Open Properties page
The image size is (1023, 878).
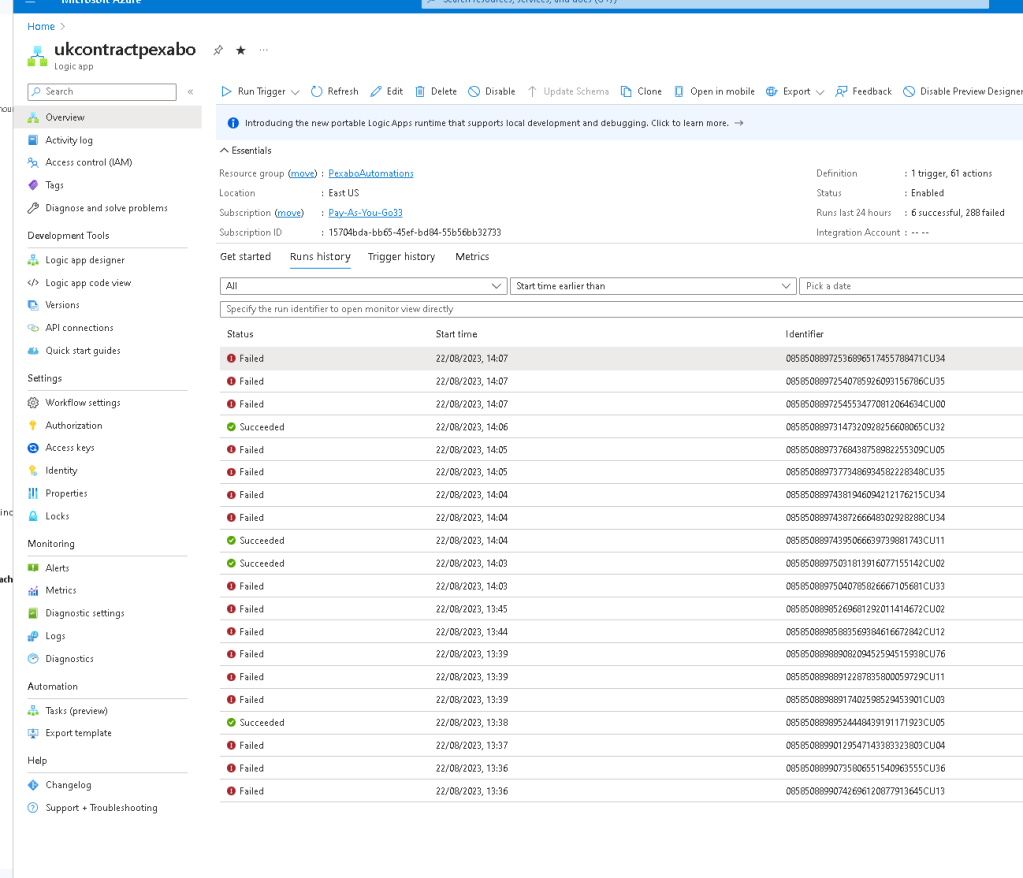[x=66, y=494]
